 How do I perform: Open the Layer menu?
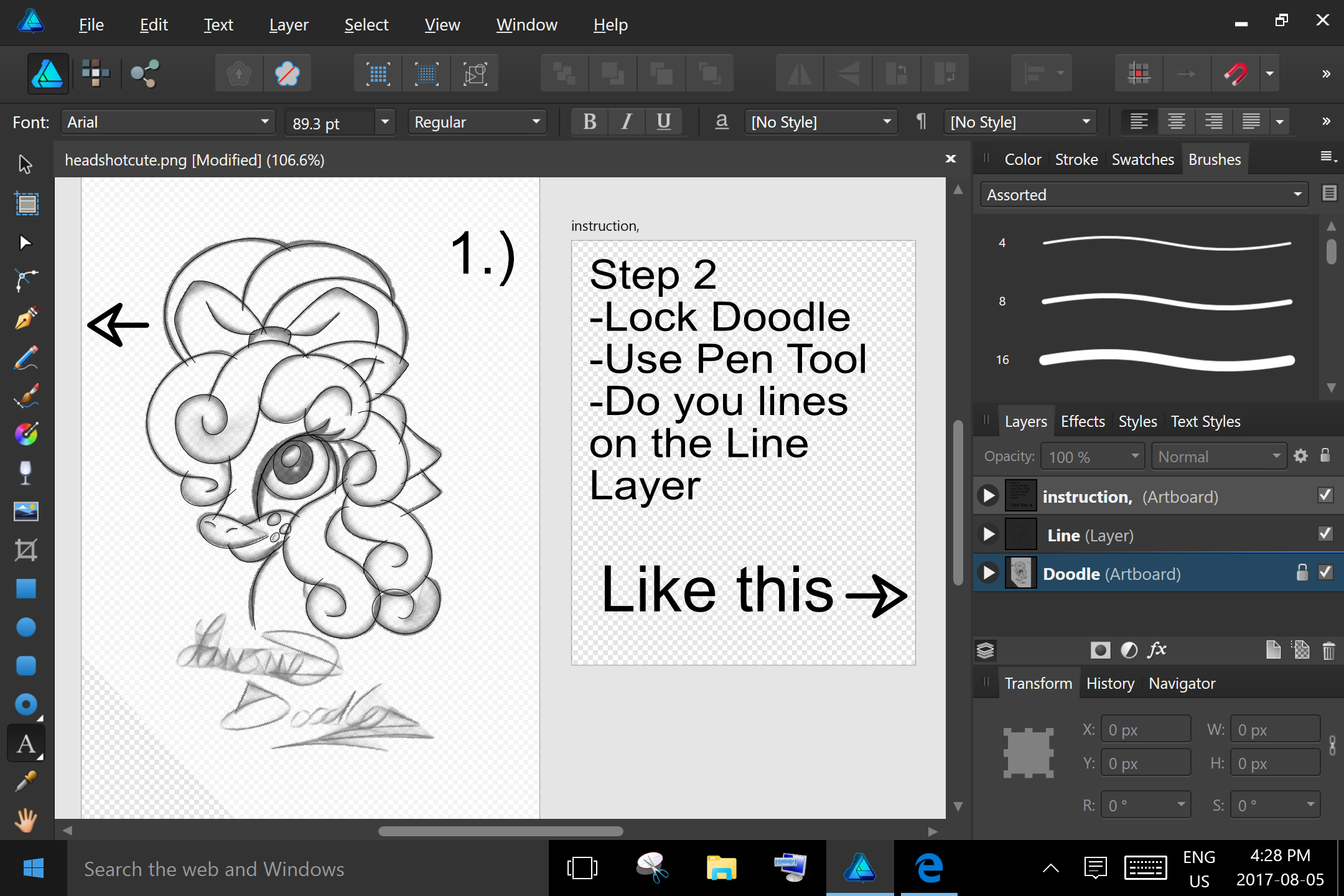pos(288,24)
